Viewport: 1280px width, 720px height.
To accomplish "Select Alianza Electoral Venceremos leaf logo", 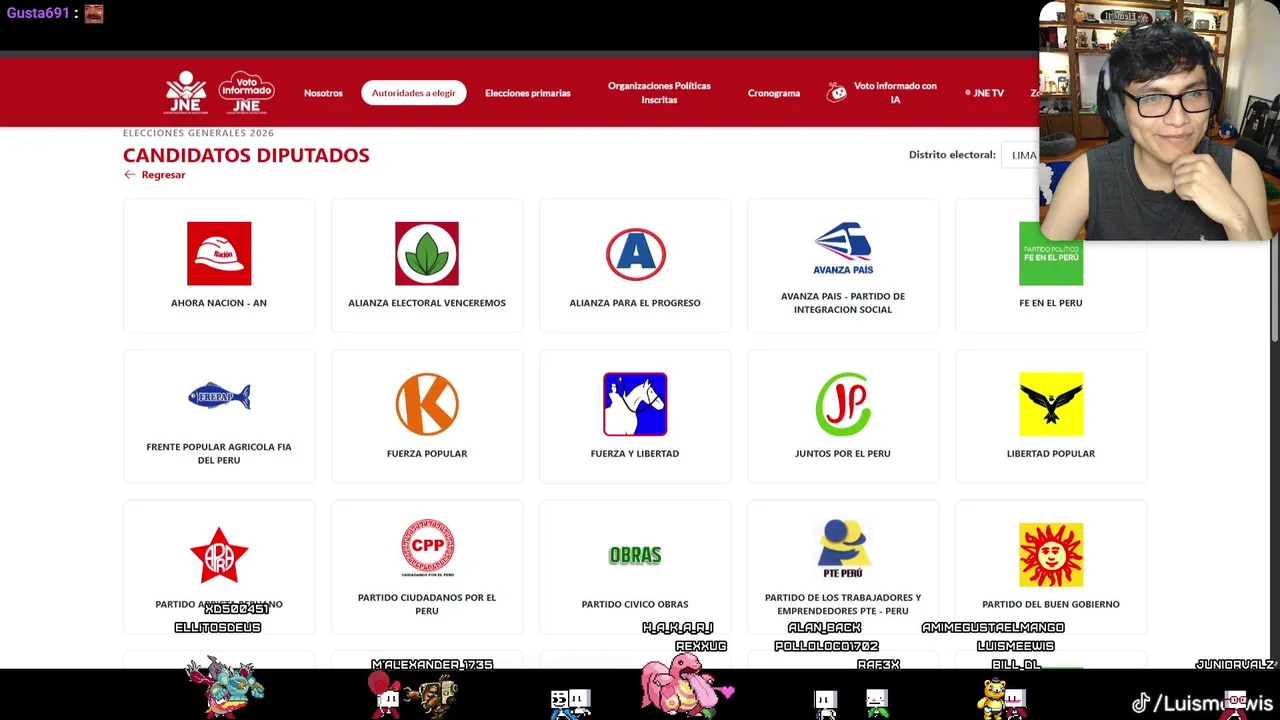I will tap(427, 254).
